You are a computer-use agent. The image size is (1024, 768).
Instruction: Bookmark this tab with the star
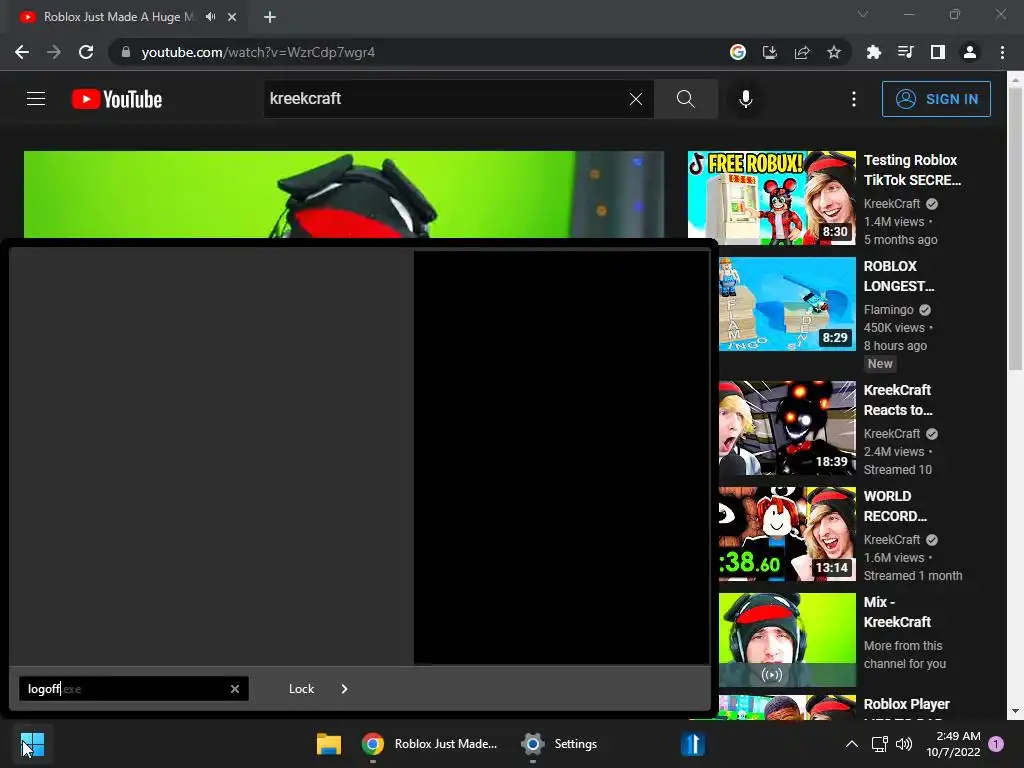834,52
